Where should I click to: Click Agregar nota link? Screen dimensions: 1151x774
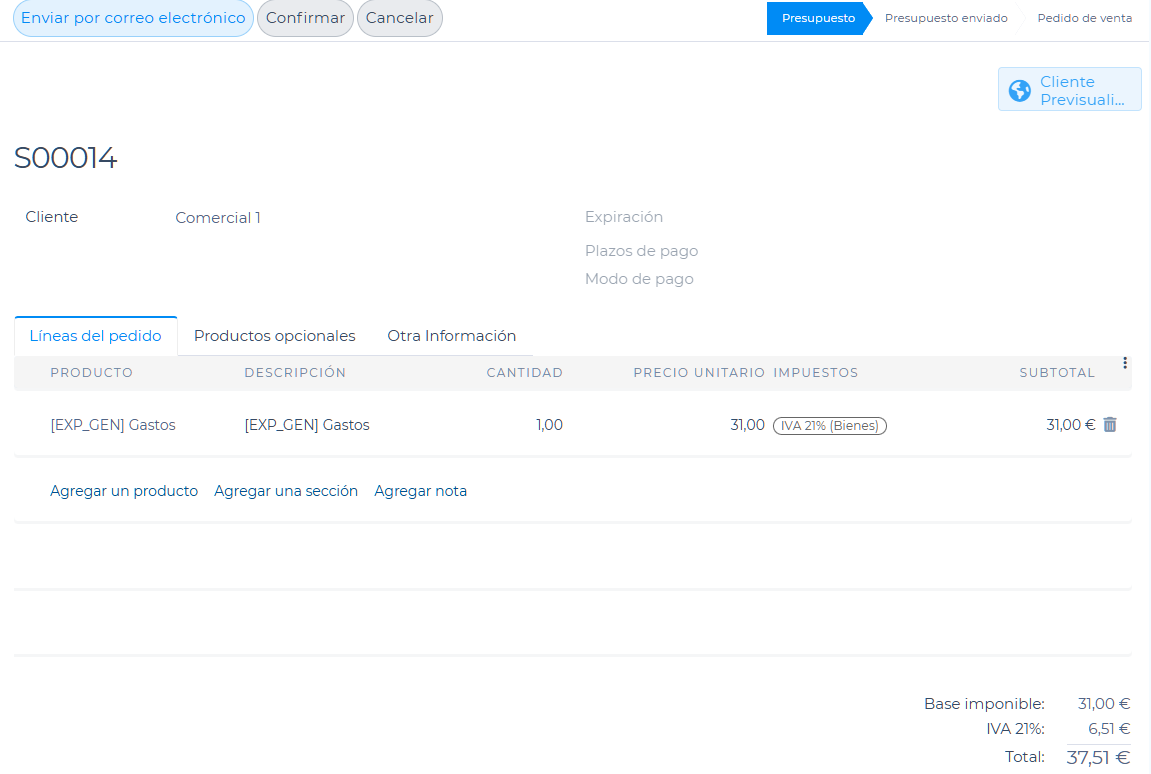click(420, 491)
